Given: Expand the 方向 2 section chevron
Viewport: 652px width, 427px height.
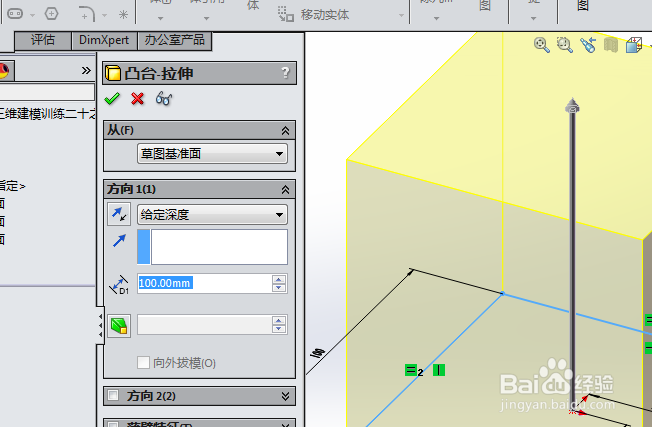Looking at the screenshot, I should [285, 396].
